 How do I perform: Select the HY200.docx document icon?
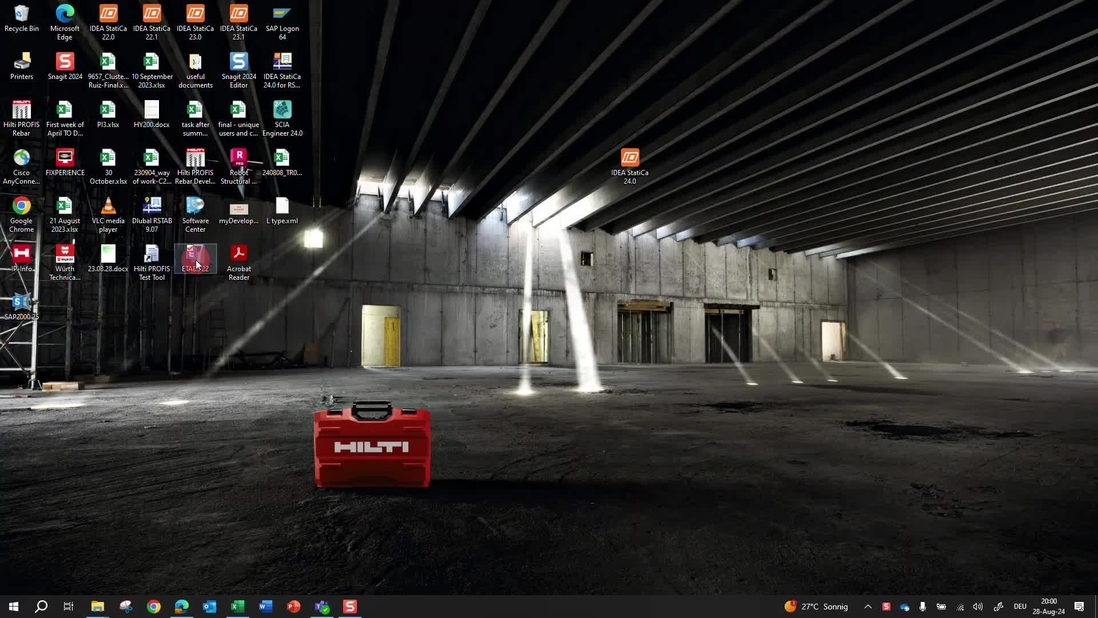click(x=151, y=115)
